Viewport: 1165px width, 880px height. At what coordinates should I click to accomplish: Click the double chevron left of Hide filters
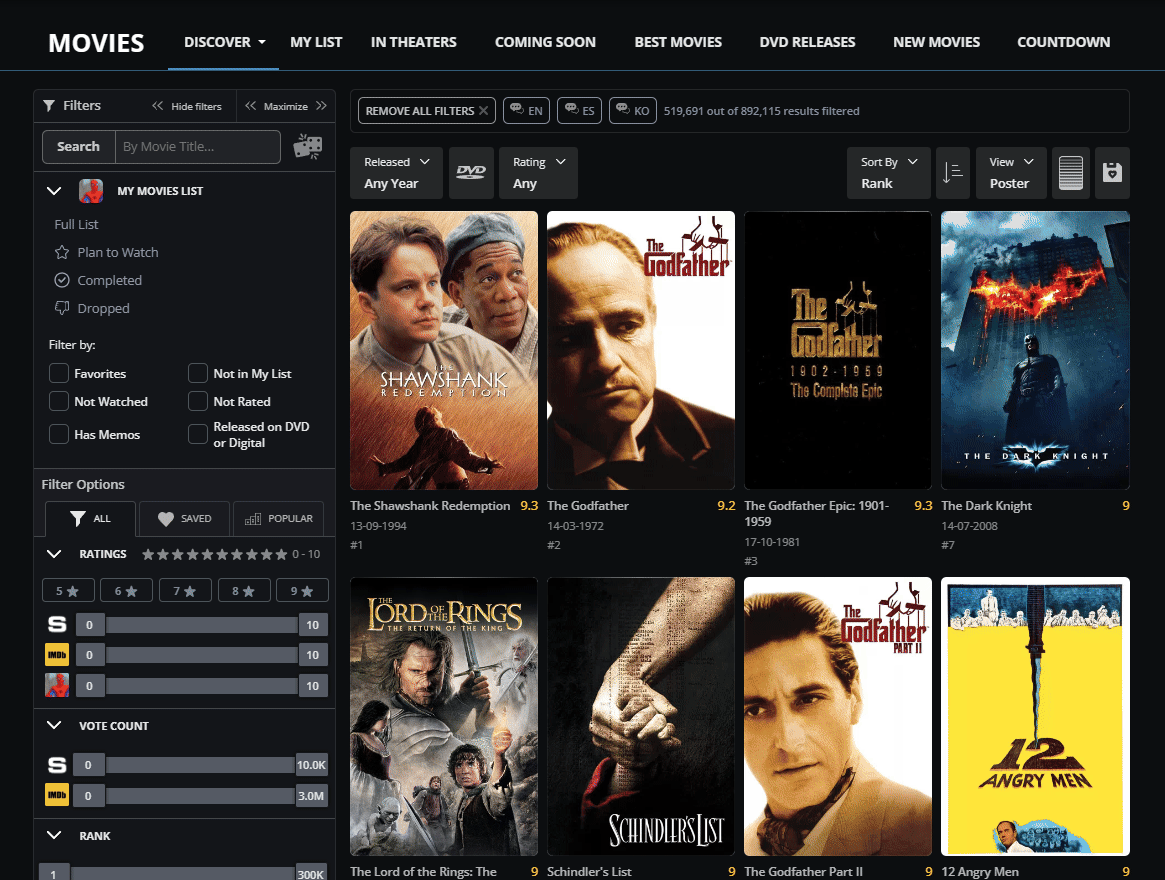click(x=158, y=106)
